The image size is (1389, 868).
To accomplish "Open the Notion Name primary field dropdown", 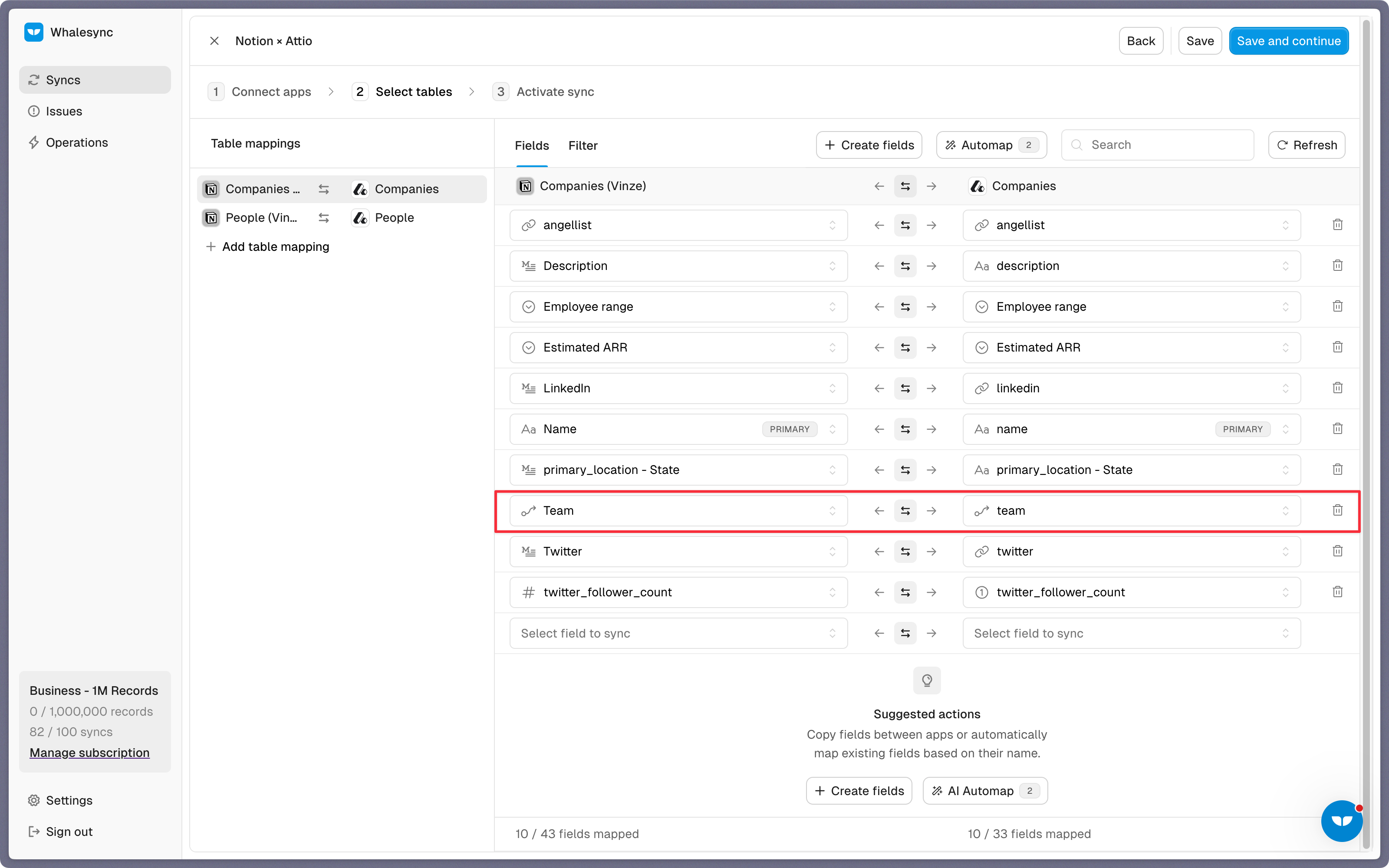I will click(678, 429).
